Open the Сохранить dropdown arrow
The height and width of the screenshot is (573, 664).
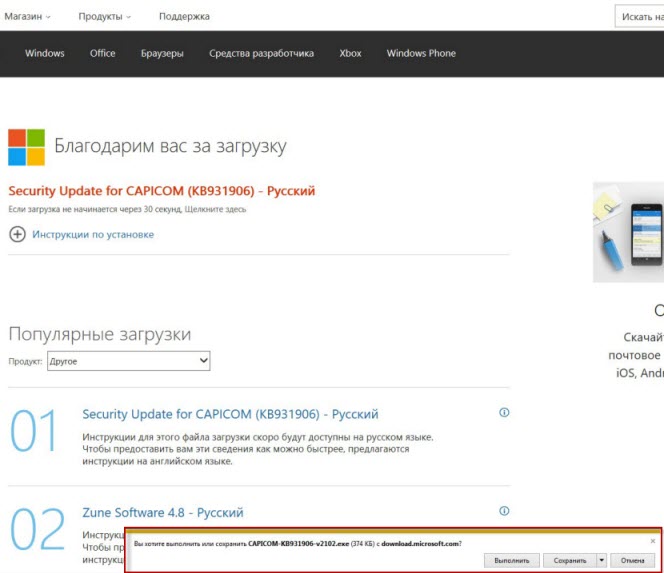click(601, 560)
